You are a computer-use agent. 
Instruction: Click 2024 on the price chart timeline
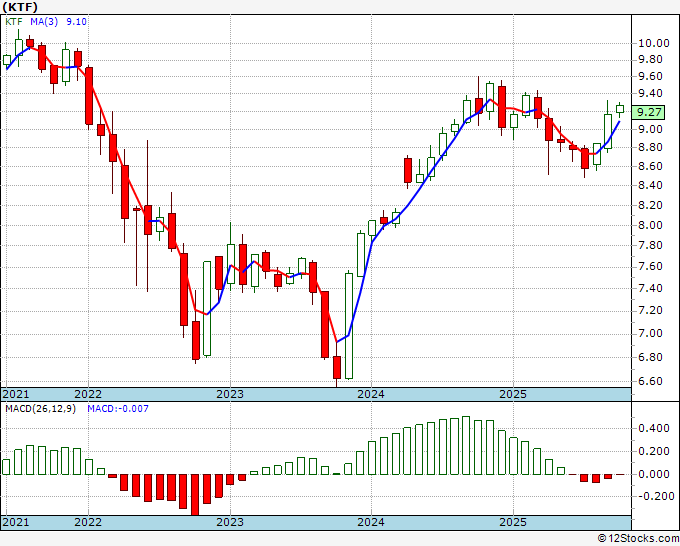pyautogui.click(x=371, y=394)
